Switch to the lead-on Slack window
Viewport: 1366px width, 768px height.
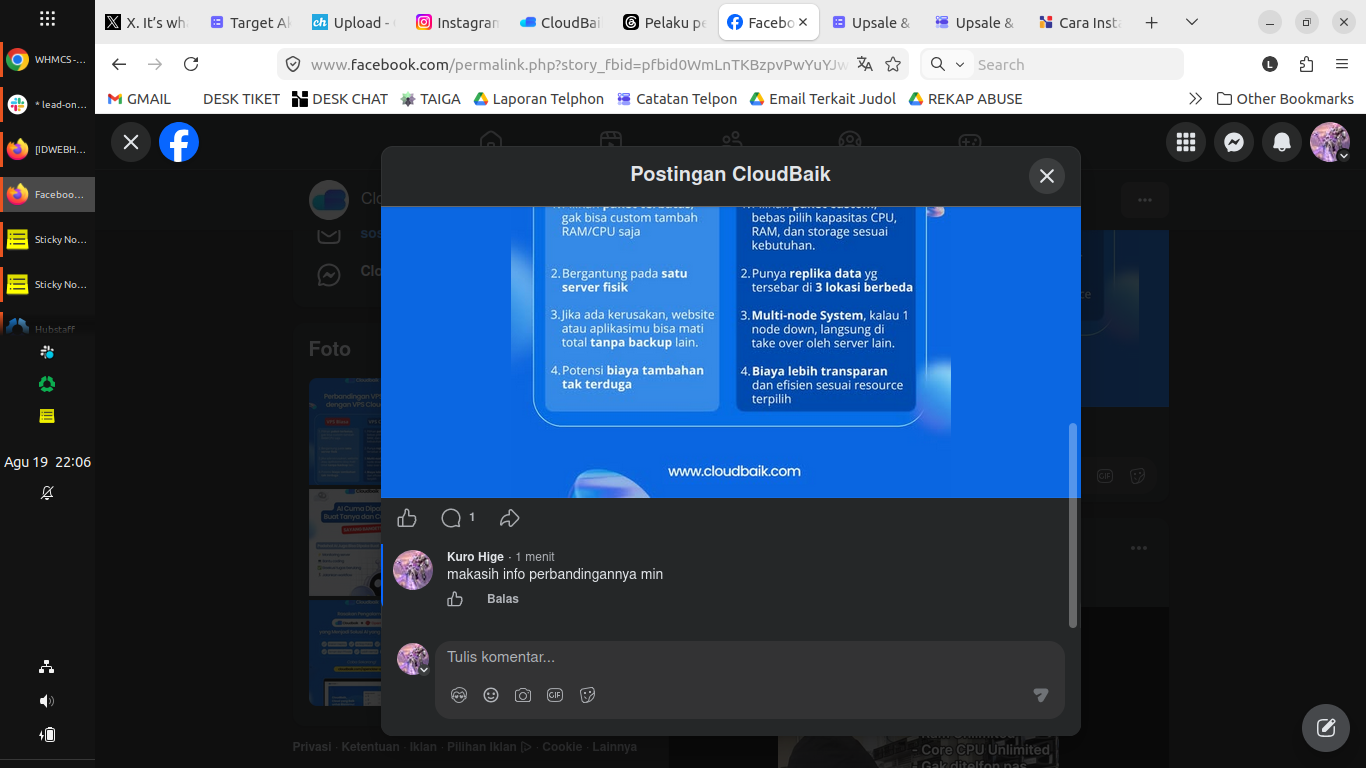click(x=47, y=104)
